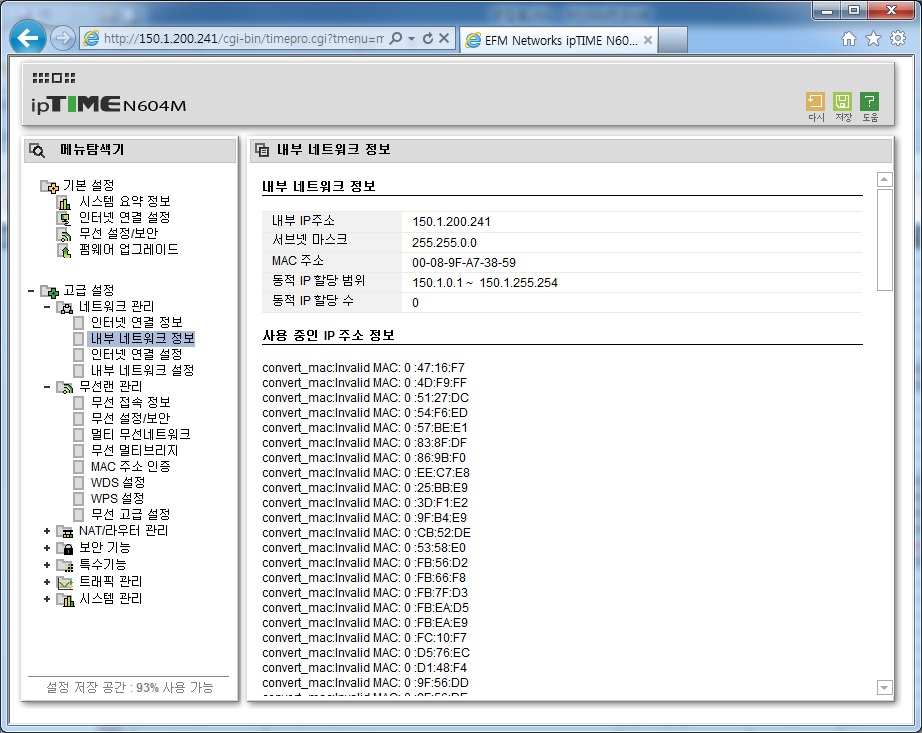Go to WDS 설정 page
Viewport: 922px width, 733px height.
(x=118, y=483)
